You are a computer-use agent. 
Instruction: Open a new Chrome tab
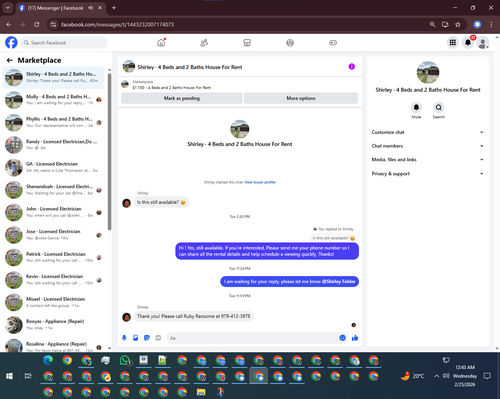[x=114, y=8]
